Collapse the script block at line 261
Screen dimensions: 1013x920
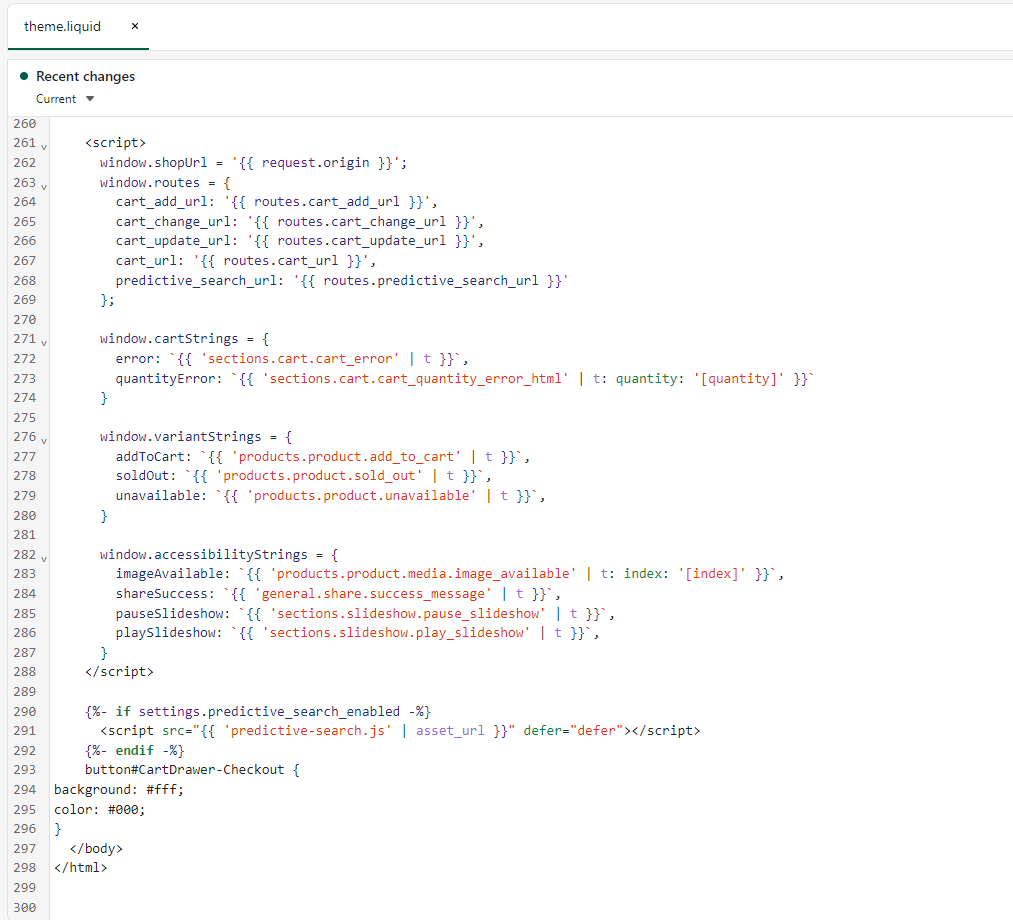[x=44, y=145]
